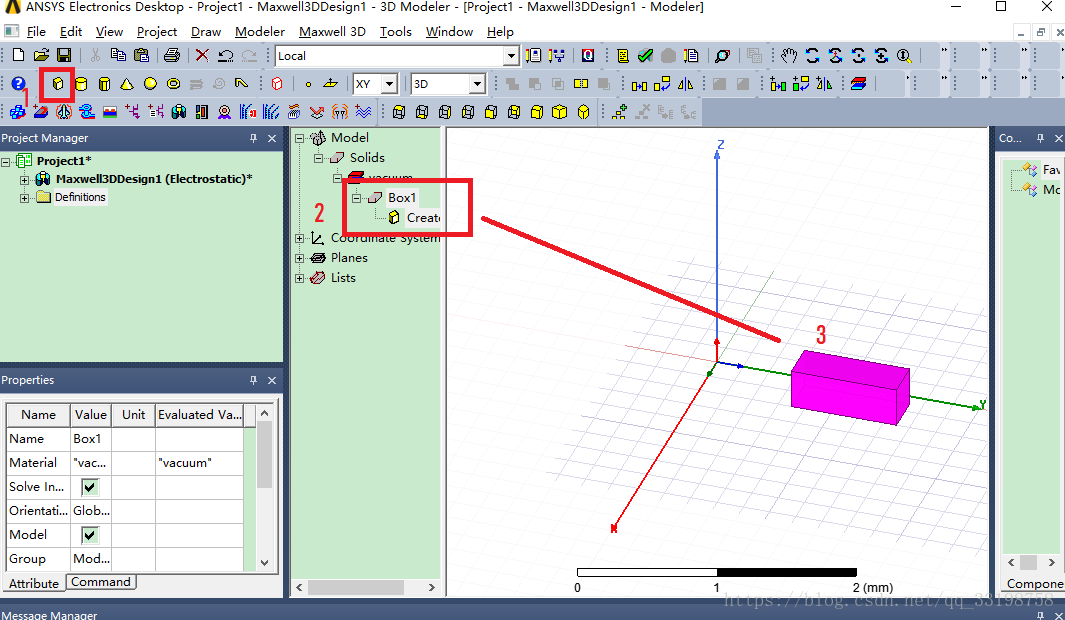Screen dimensions: 1065x620
Task: Save the project with the floppy icon
Action: pyautogui.click(x=64, y=56)
